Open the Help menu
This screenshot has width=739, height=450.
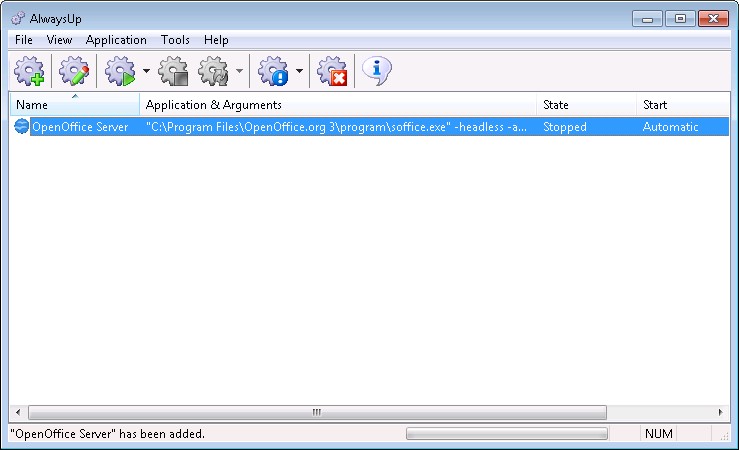216,40
